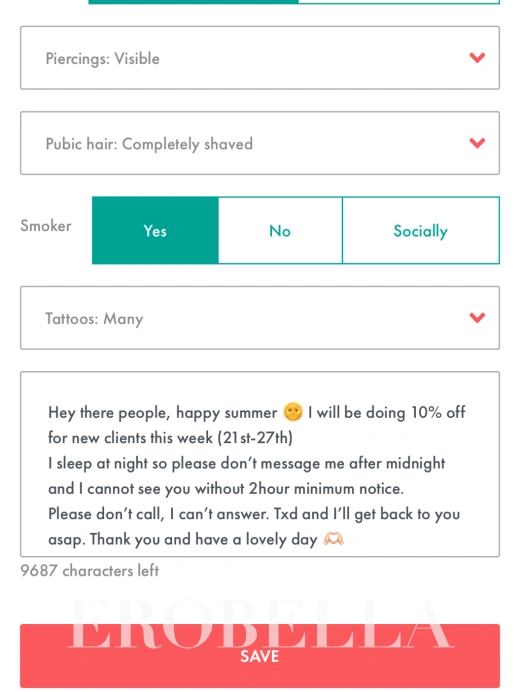
Task: Click the sun emoji in the description
Action: (293, 412)
